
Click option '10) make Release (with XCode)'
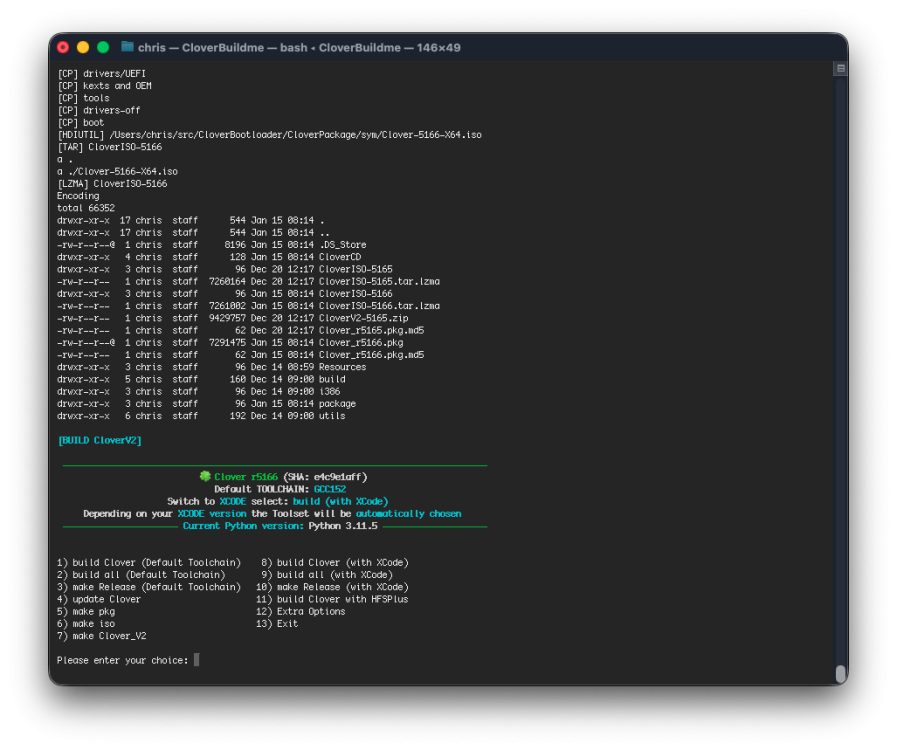332,587
